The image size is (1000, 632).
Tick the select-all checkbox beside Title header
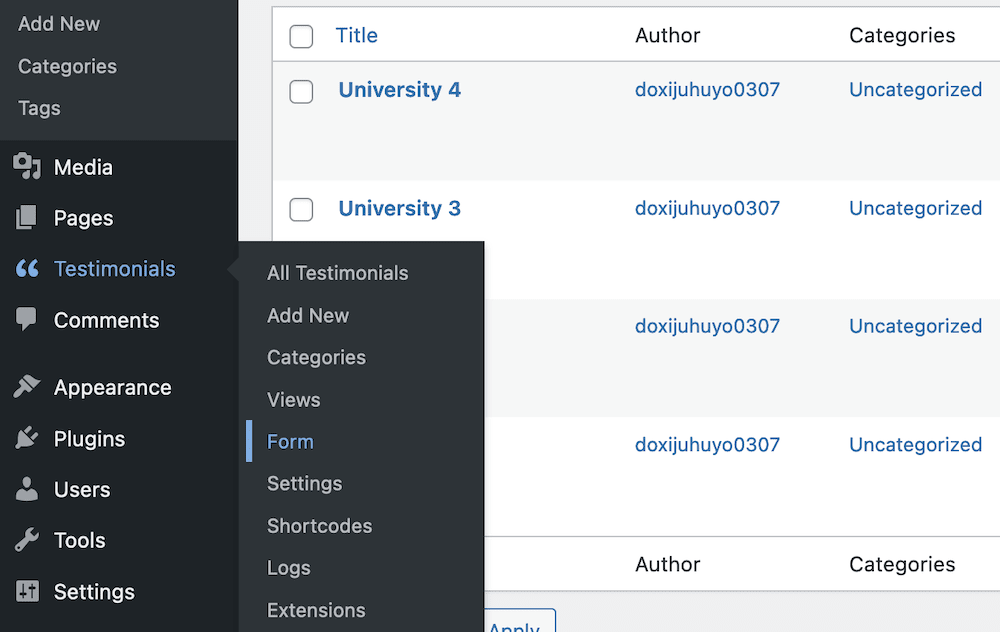(301, 36)
